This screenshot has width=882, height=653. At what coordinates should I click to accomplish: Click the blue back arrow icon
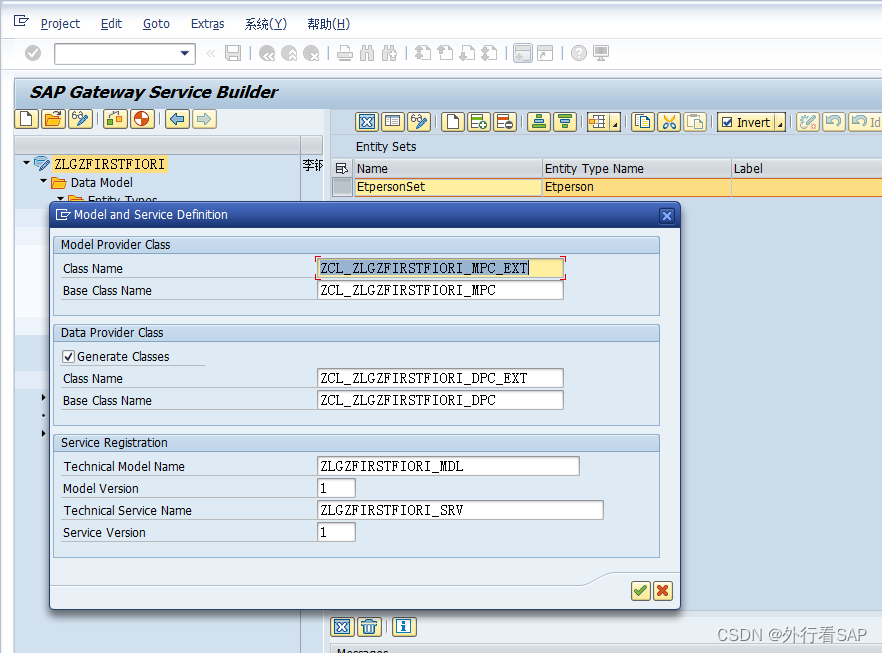pyautogui.click(x=178, y=119)
